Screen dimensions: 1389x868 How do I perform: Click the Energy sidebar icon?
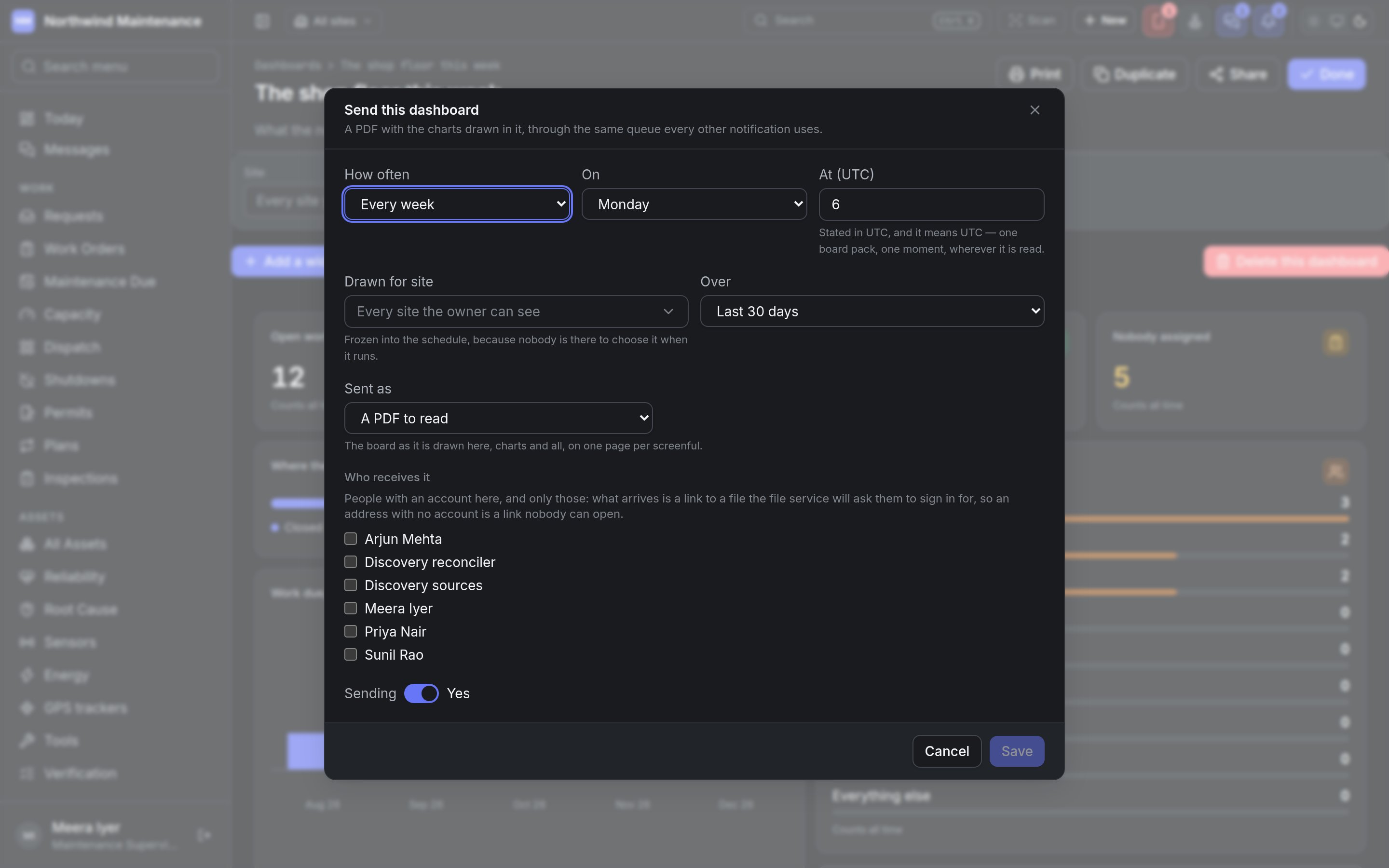click(x=27, y=675)
